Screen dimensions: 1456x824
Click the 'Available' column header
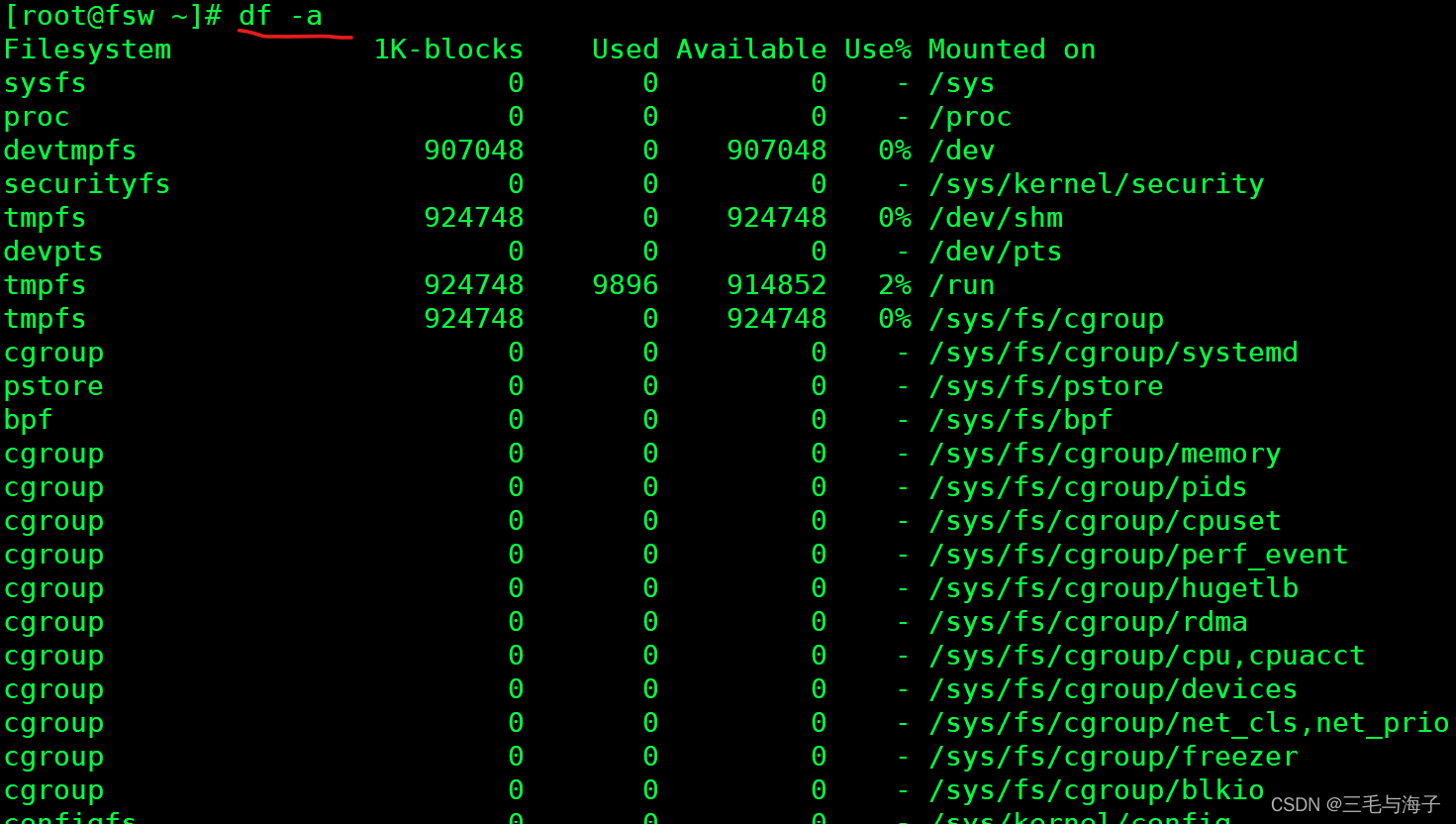tap(751, 50)
